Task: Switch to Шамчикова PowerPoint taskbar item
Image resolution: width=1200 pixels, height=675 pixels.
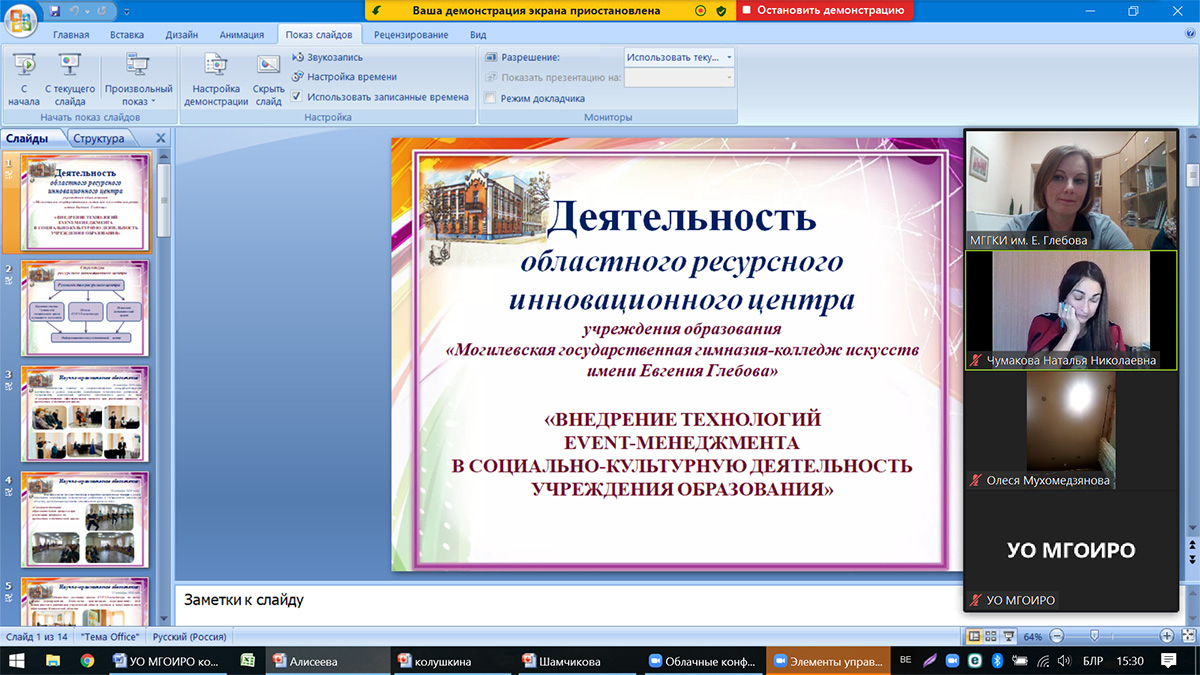Action: (x=579, y=660)
